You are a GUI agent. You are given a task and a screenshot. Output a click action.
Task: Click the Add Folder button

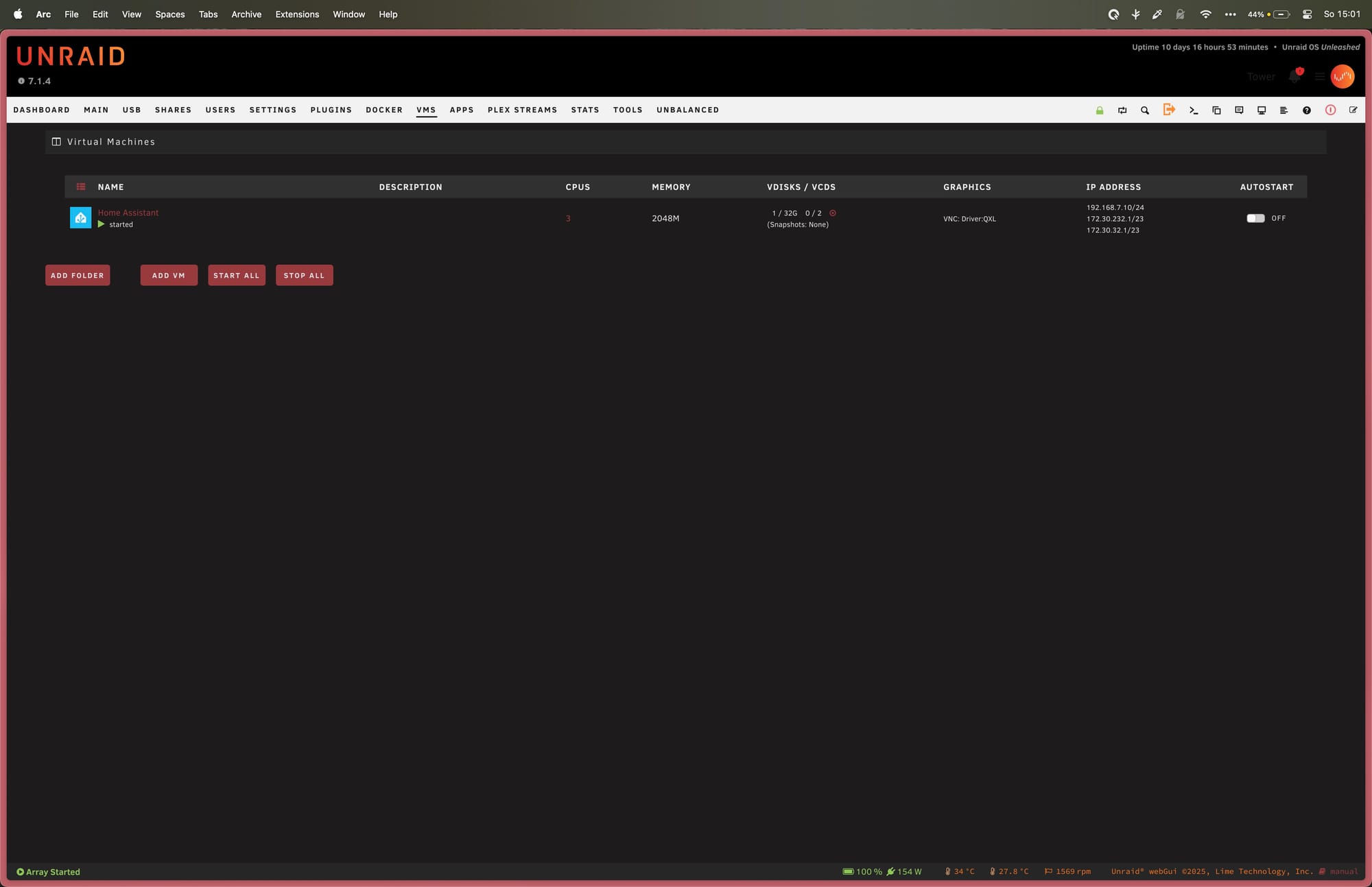coord(78,275)
